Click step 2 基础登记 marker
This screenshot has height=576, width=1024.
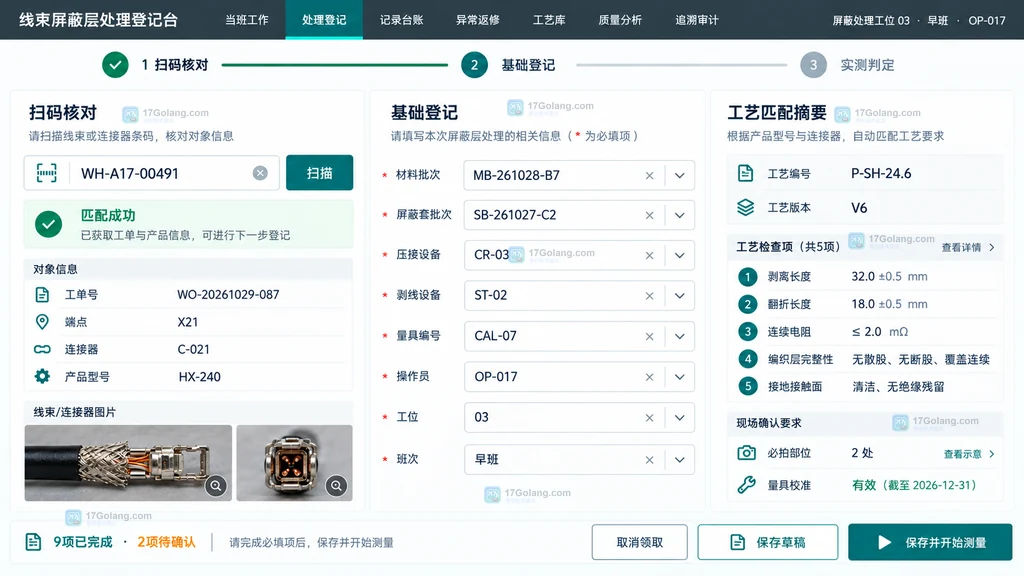pos(474,65)
